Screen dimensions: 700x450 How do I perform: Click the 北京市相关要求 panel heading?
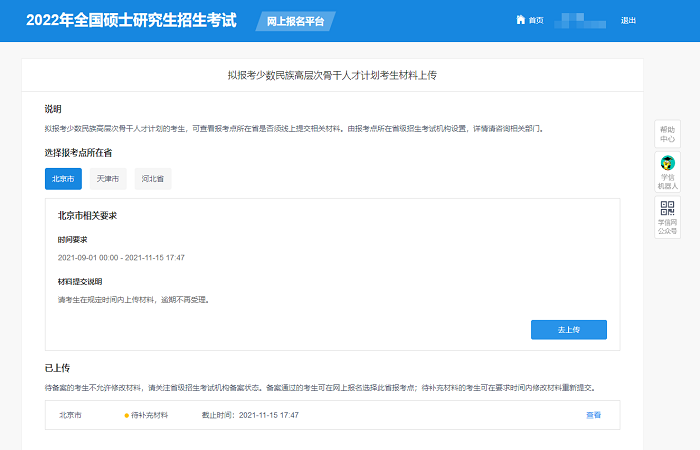coord(95,215)
